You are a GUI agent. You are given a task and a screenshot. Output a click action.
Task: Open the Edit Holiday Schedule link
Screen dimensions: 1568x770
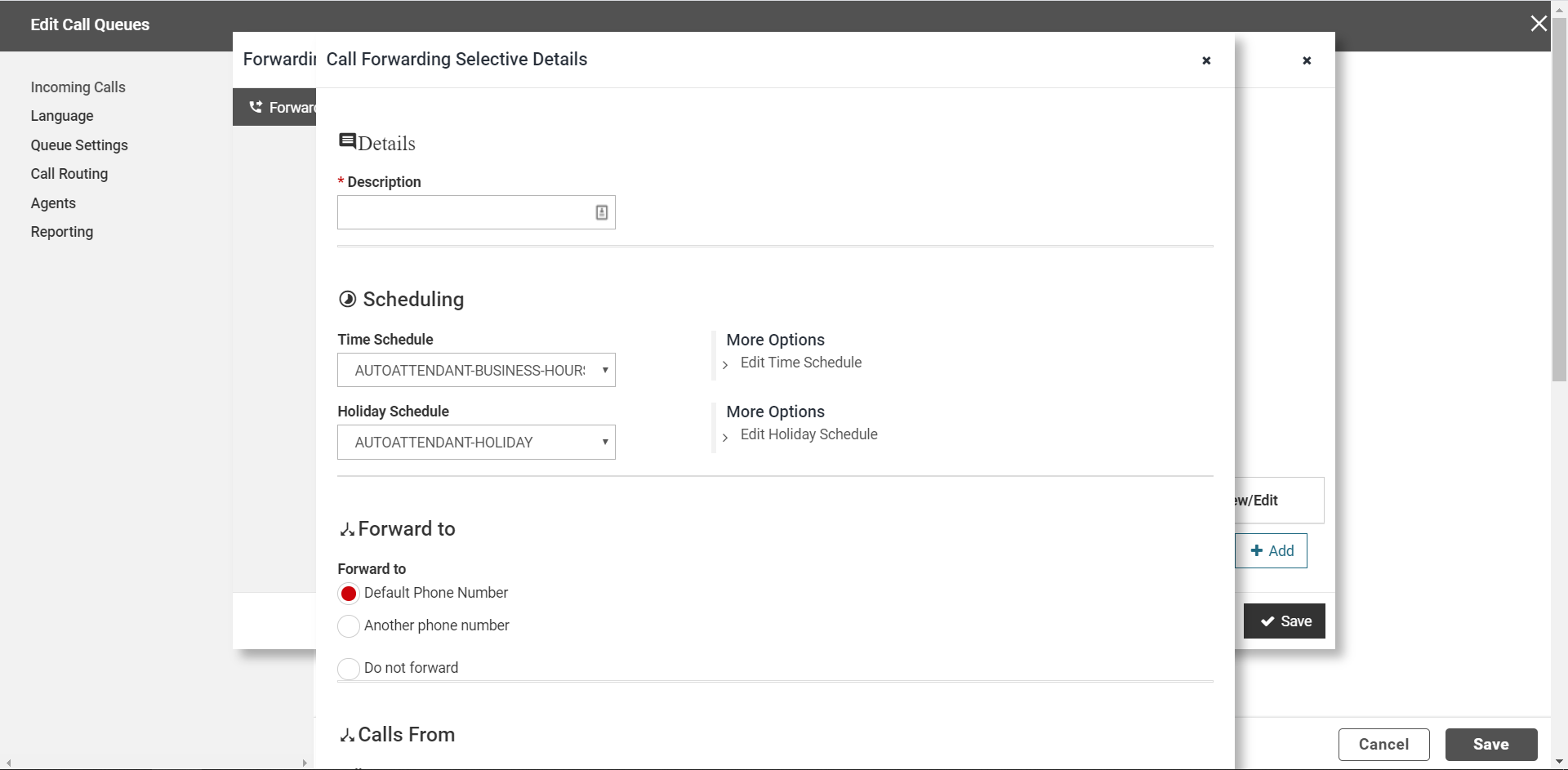pos(808,434)
